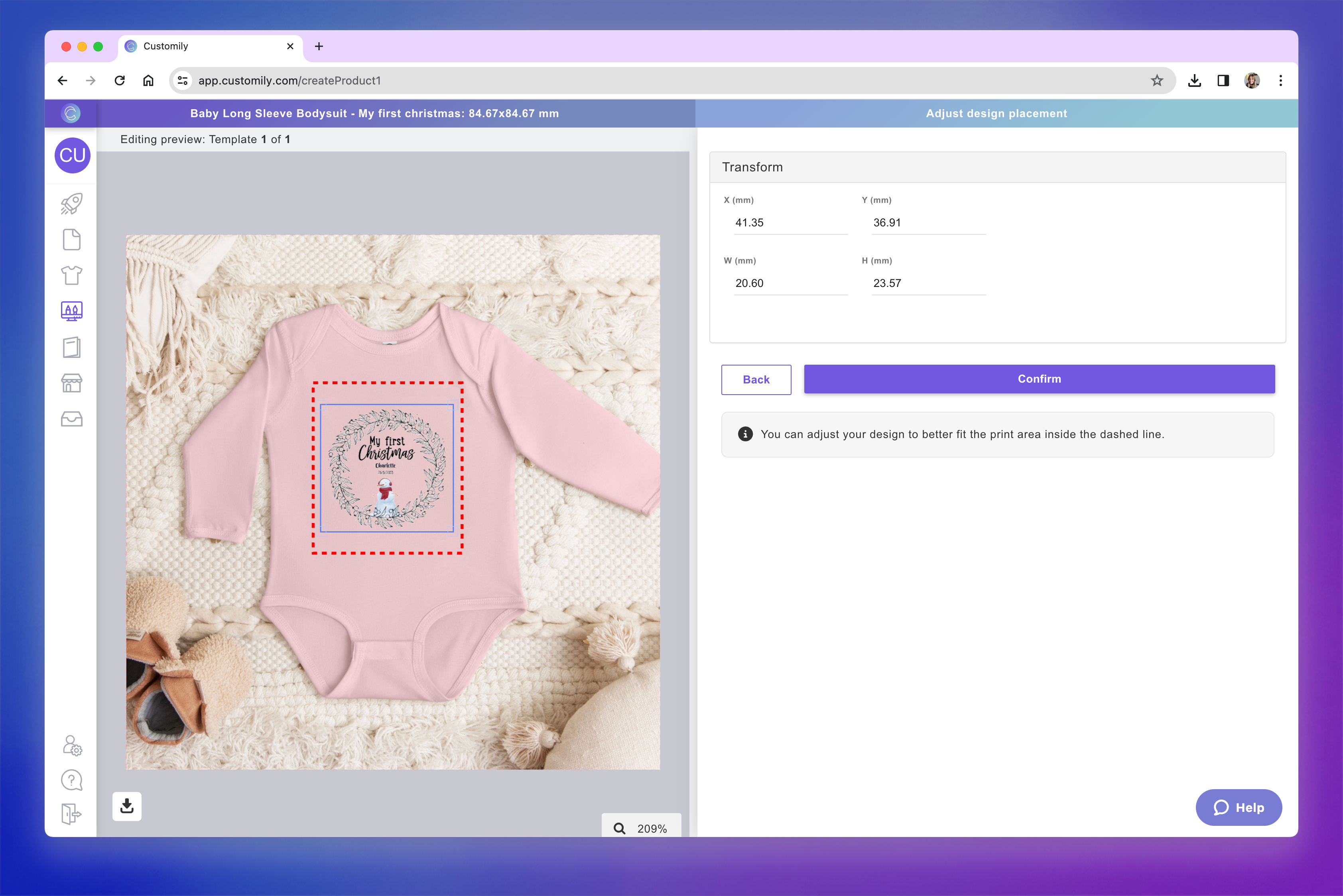
Task: Open the user account settings icon
Action: coord(72,745)
